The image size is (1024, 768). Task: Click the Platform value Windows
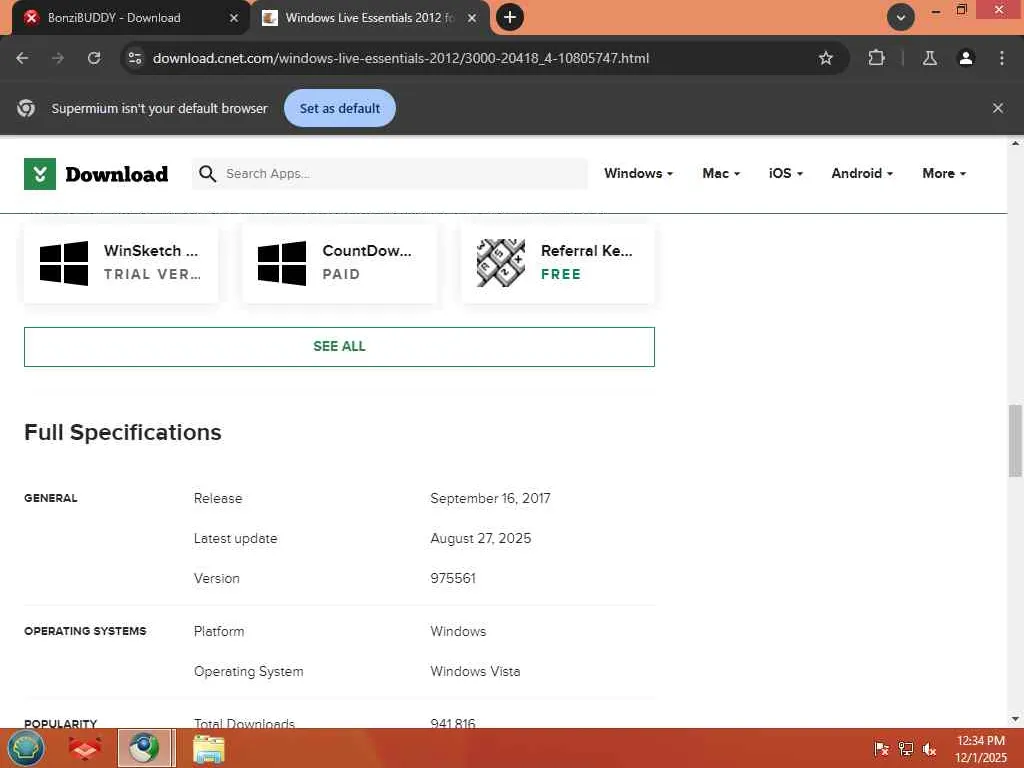(458, 632)
